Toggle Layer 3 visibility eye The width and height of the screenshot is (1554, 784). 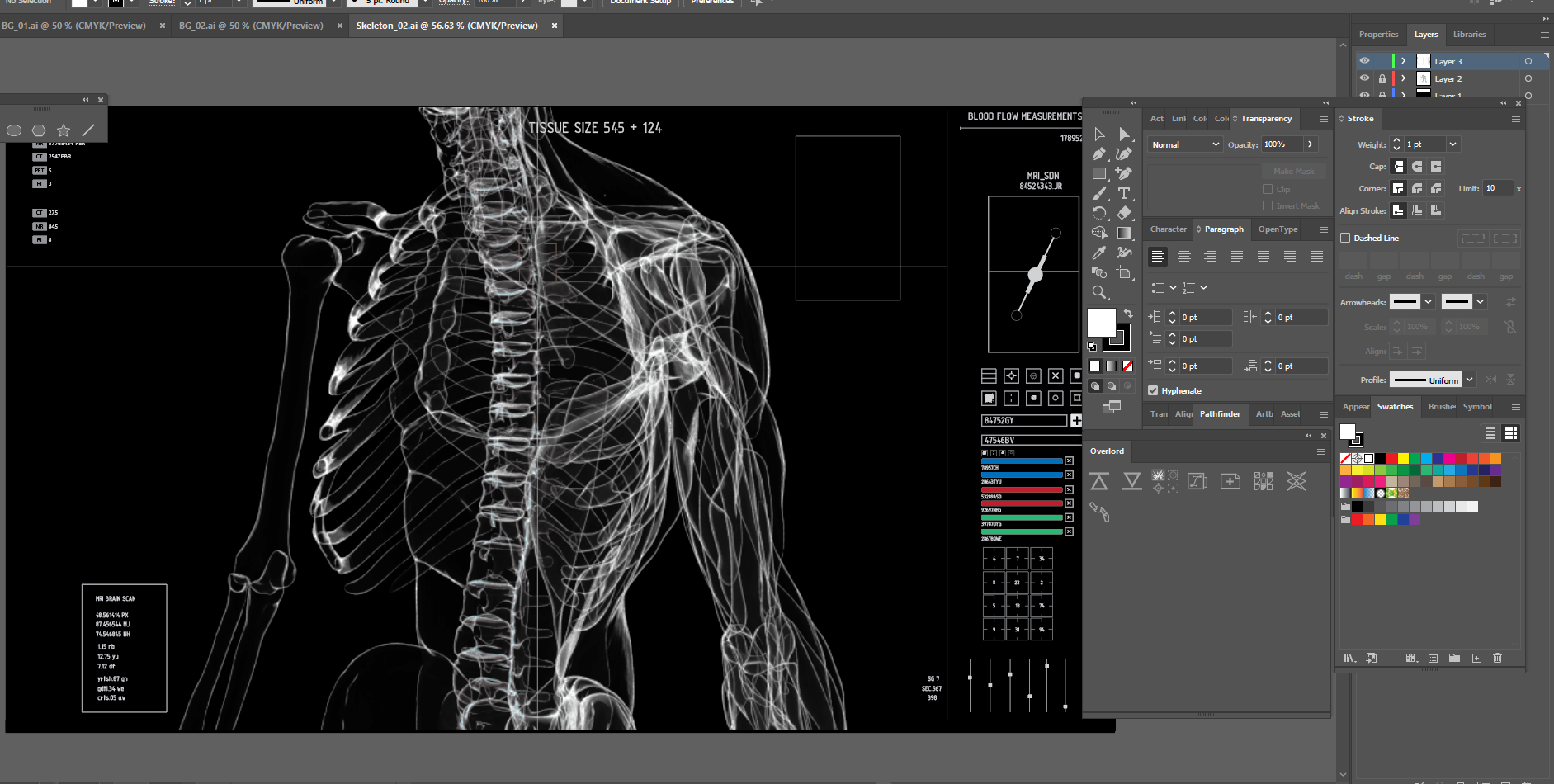pos(1364,61)
